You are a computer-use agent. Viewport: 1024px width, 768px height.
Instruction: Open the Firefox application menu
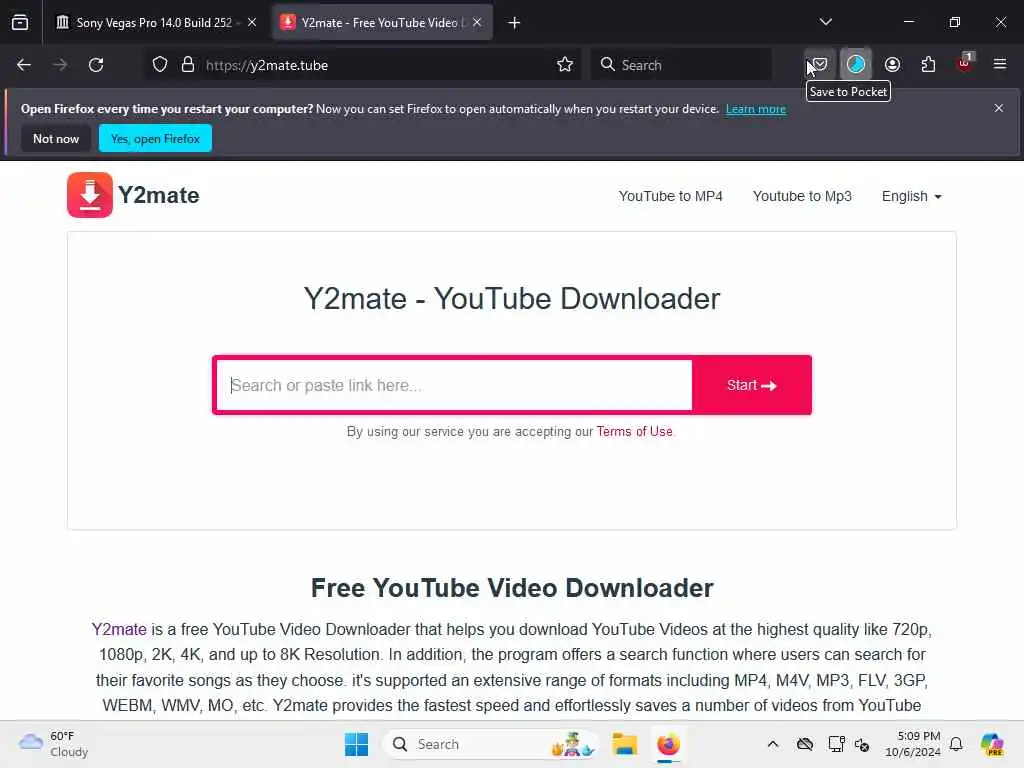tap(1000, 64)
